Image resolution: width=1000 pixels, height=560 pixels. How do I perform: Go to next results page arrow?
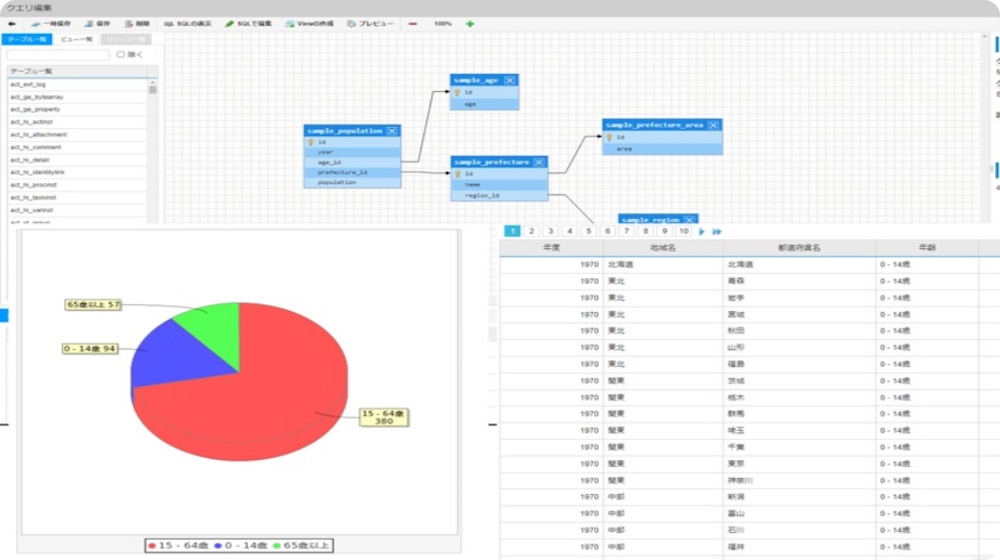[702, 232]
